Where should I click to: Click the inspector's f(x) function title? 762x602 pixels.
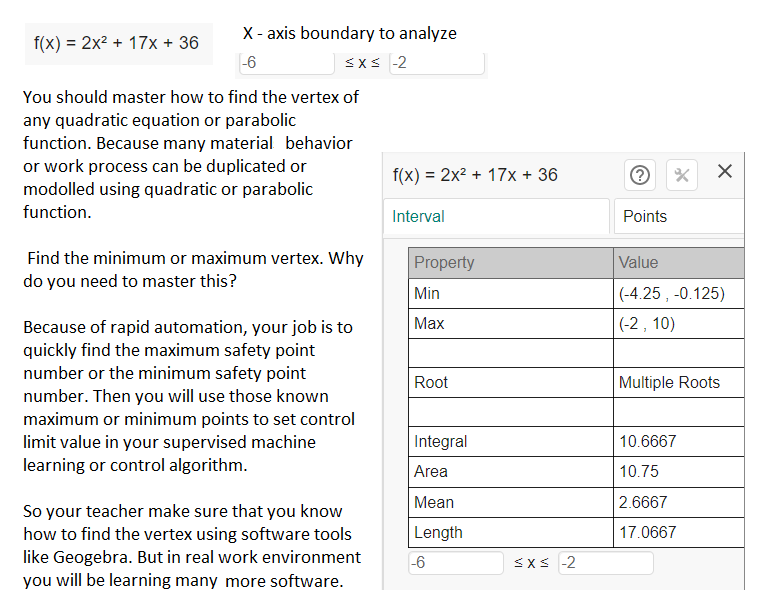[x=475, y=175]
